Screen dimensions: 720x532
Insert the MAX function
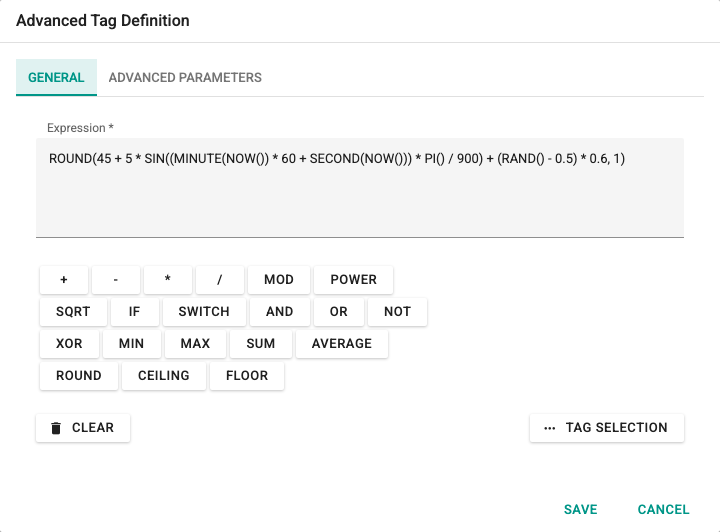[x=195, y=344]
